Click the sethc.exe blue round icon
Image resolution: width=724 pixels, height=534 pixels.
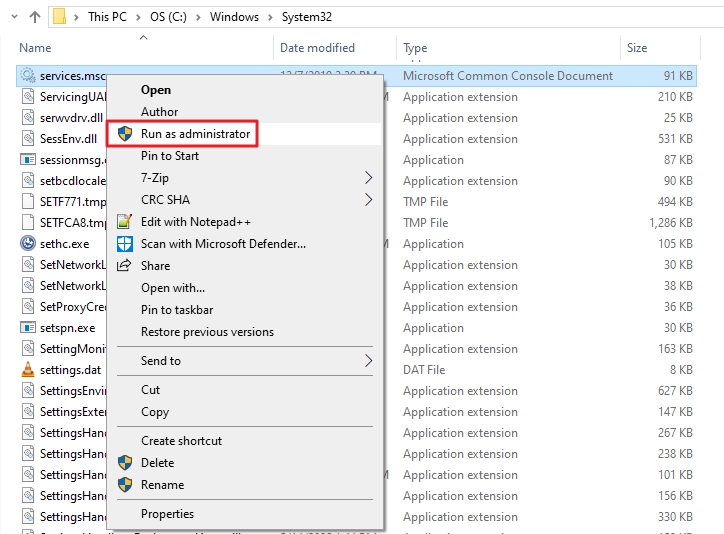click(x=28, y=243)
